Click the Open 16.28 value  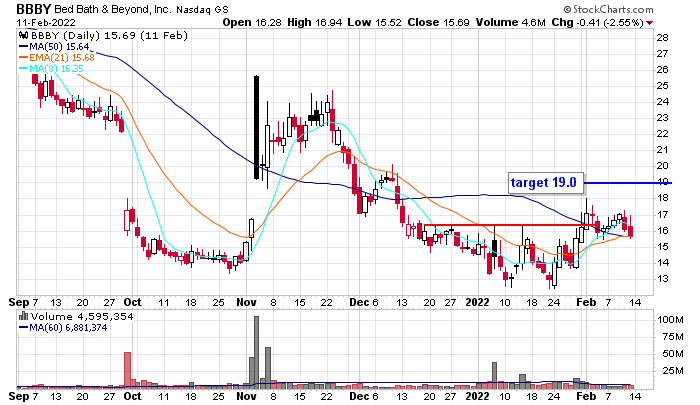[x=252, y=22]
